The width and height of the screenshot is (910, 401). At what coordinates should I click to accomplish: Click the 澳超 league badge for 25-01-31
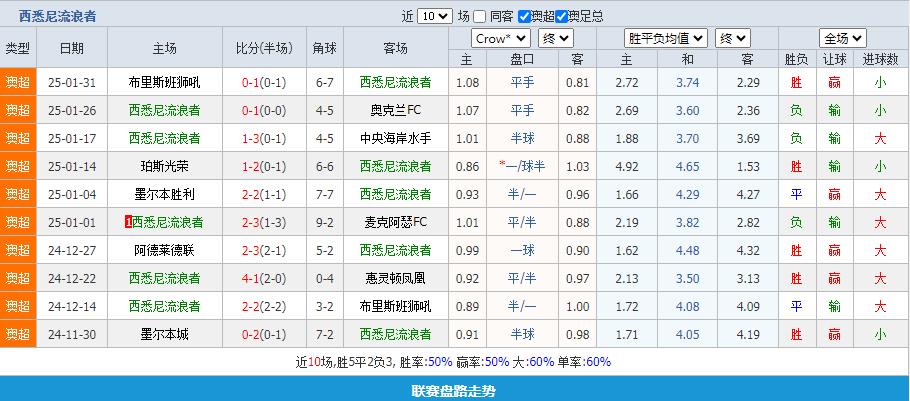18,82
